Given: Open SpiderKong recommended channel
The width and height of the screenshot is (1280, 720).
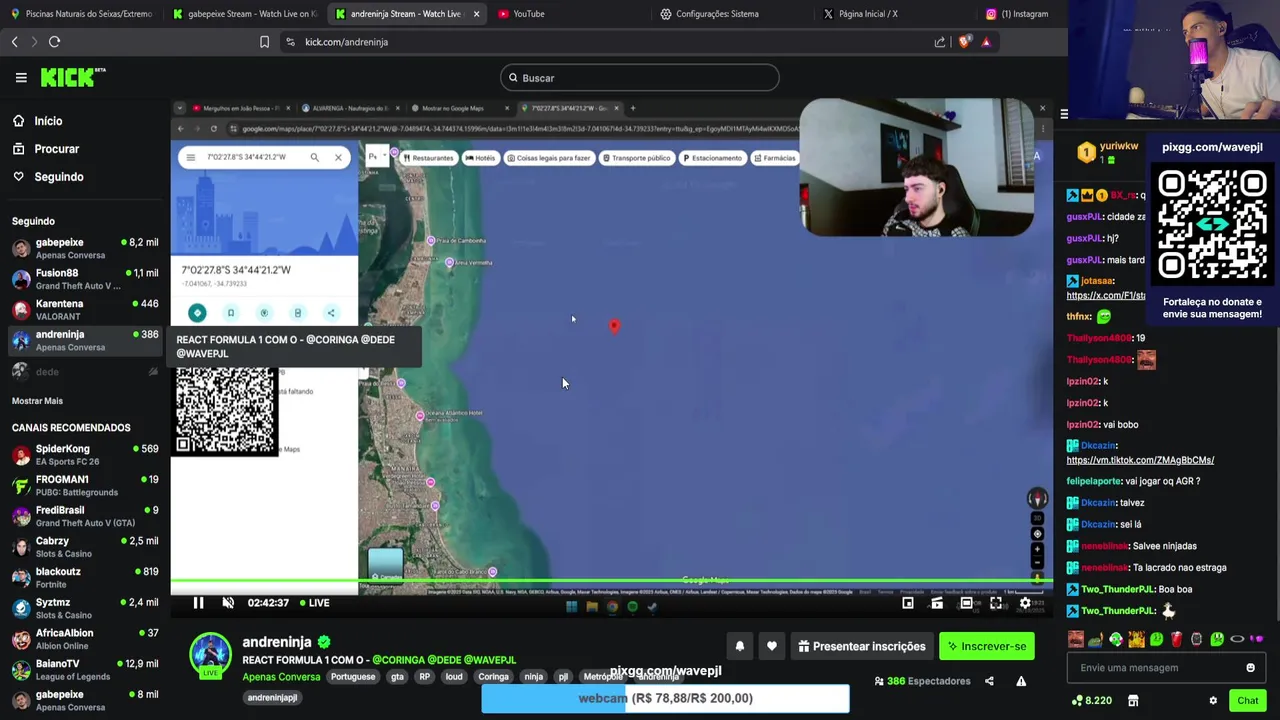Looking at the screenshot, I should click(x=85, y=455).
